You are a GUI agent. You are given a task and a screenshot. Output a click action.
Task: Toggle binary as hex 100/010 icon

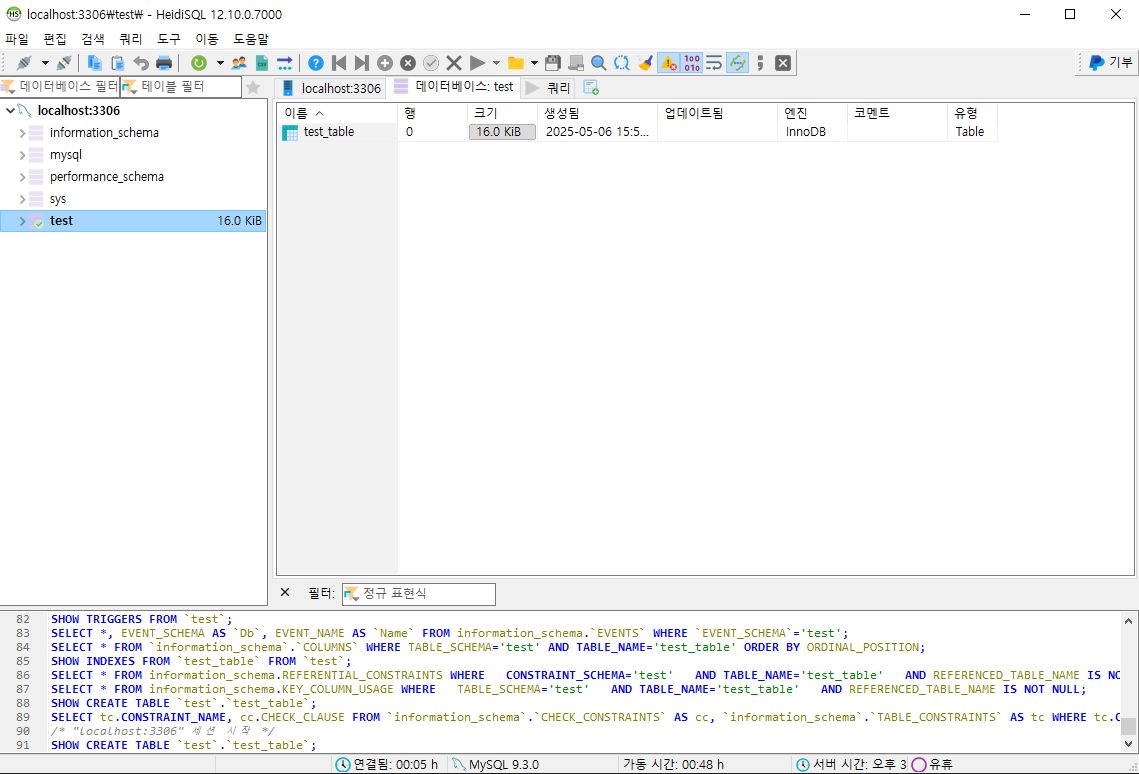[692, 63]
